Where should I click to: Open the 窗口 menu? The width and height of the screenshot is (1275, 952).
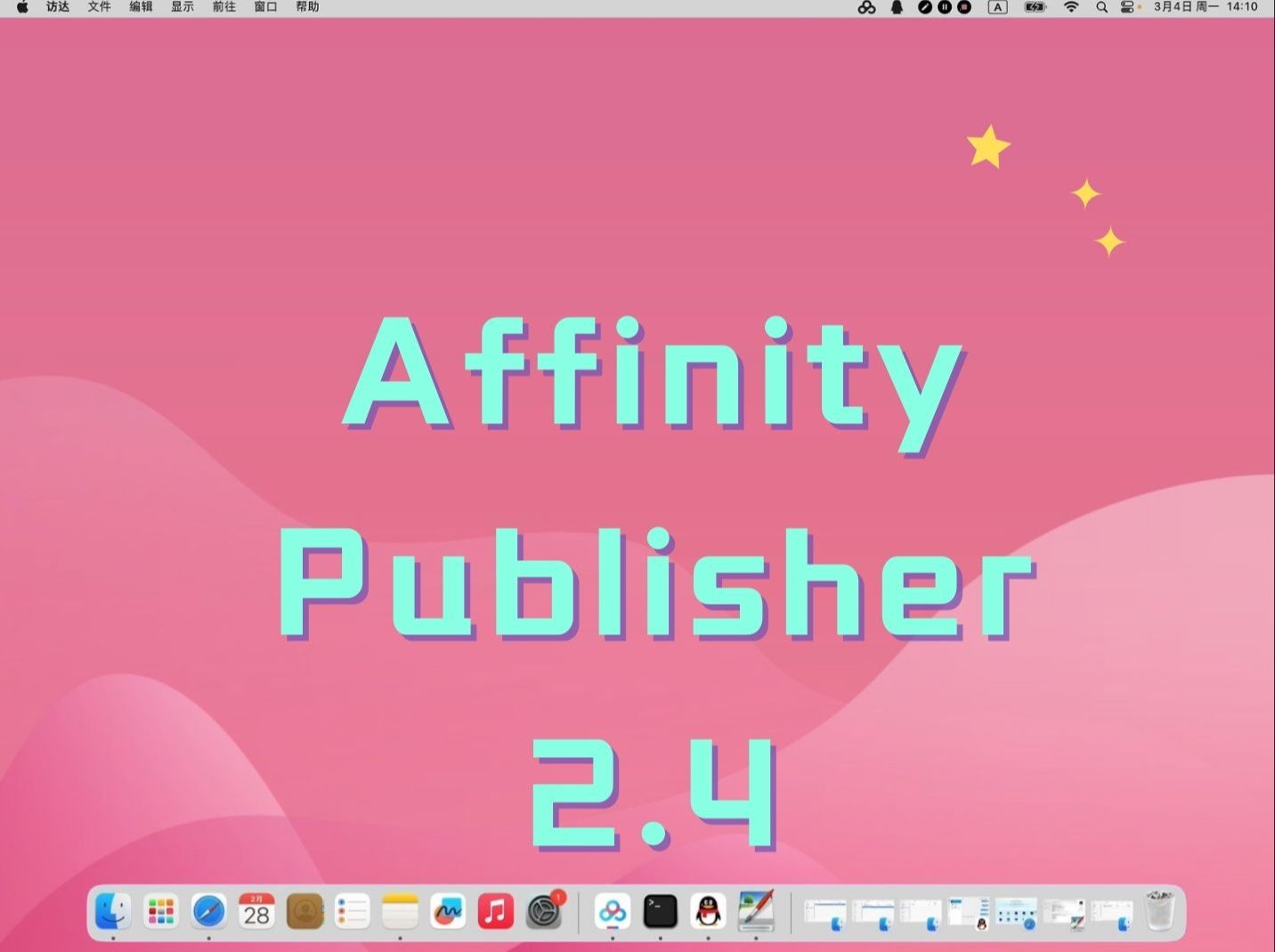coord(265,7)
